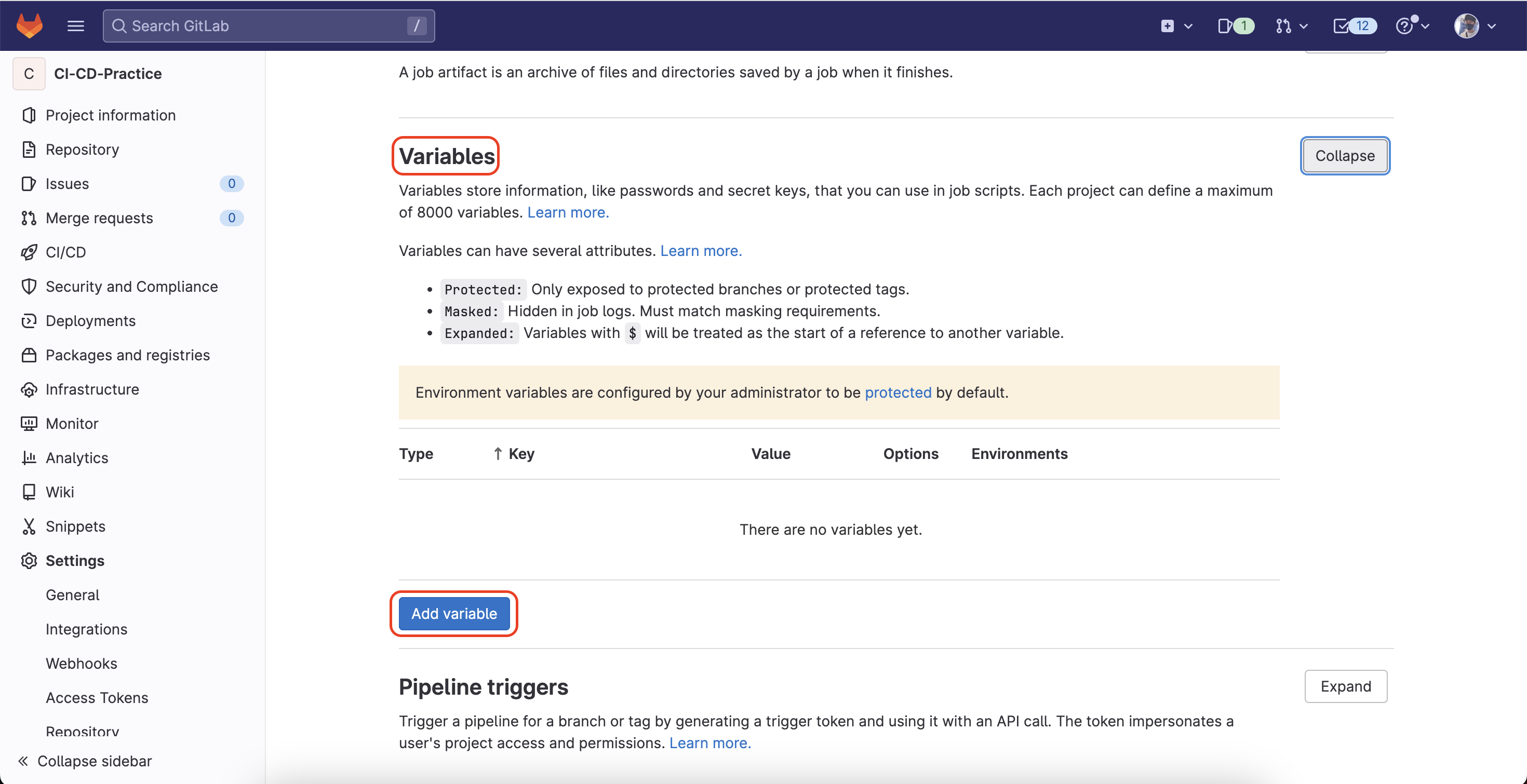Click the GitLab fox logo
The height and width of the screenshot is (784, 1527).
[x=29, y=25]
